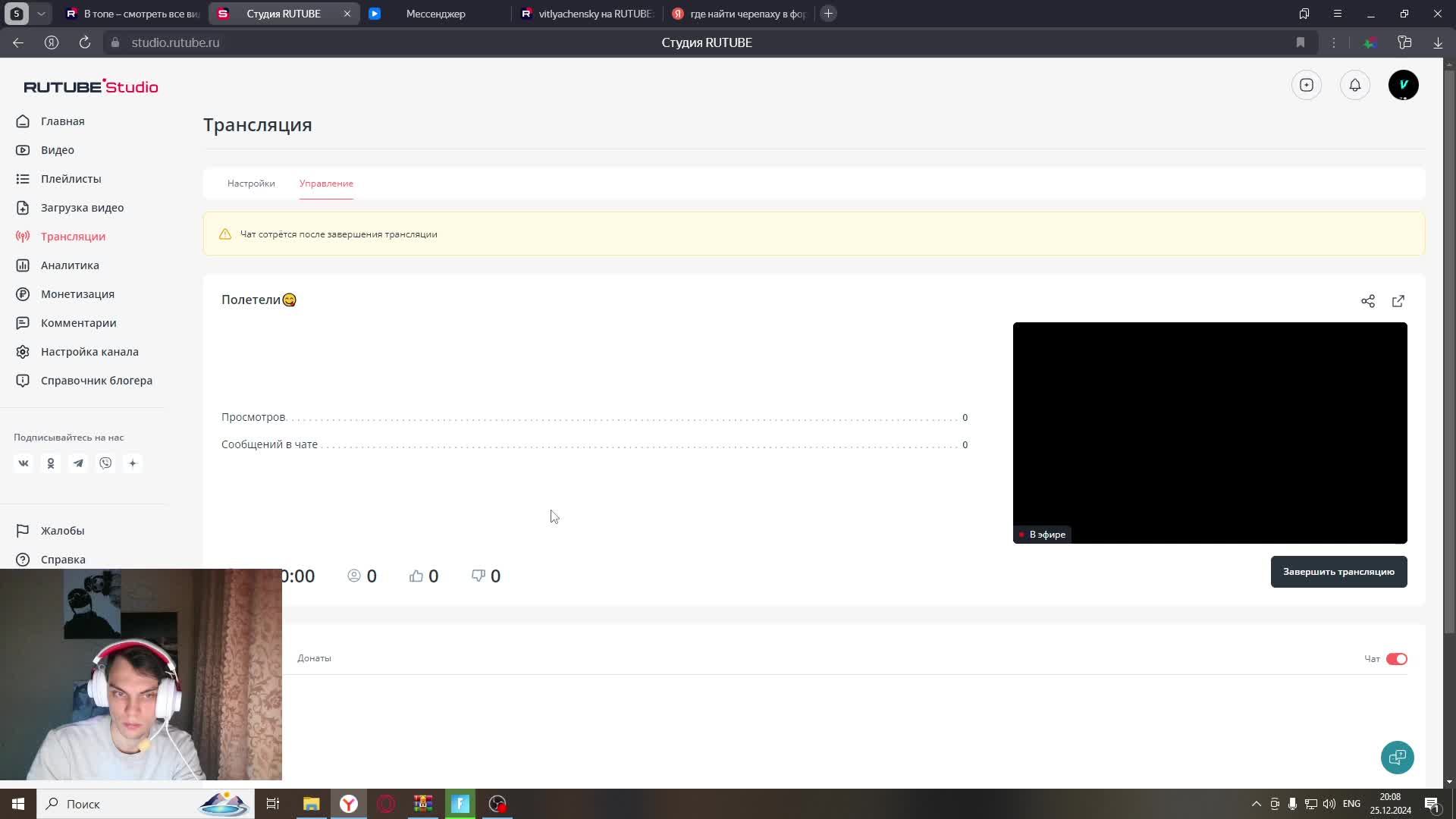Go to Монетизация in the sidebar
1456x819 pixels.
point(77,294)
